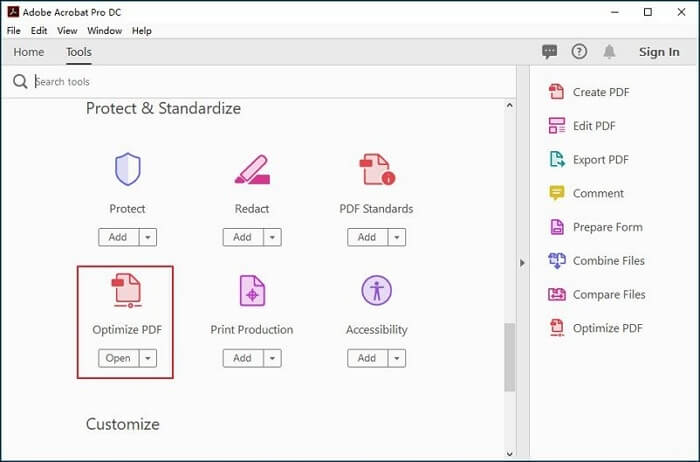Screen dimensions: 700x462
Task: Expand the Accessibility Add dropdown arrow
Action: 397,358
